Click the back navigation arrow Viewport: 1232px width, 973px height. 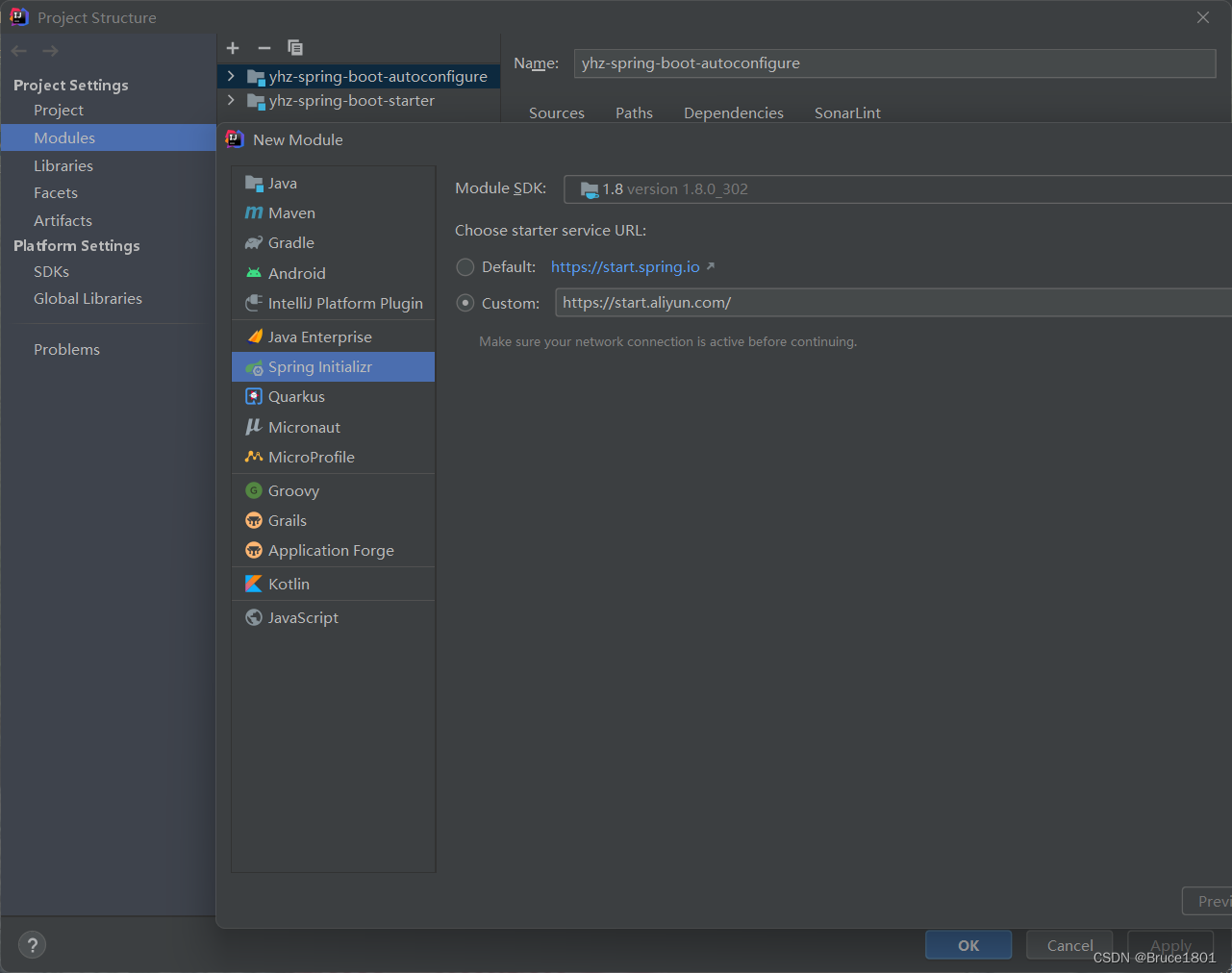click(19, 51)
